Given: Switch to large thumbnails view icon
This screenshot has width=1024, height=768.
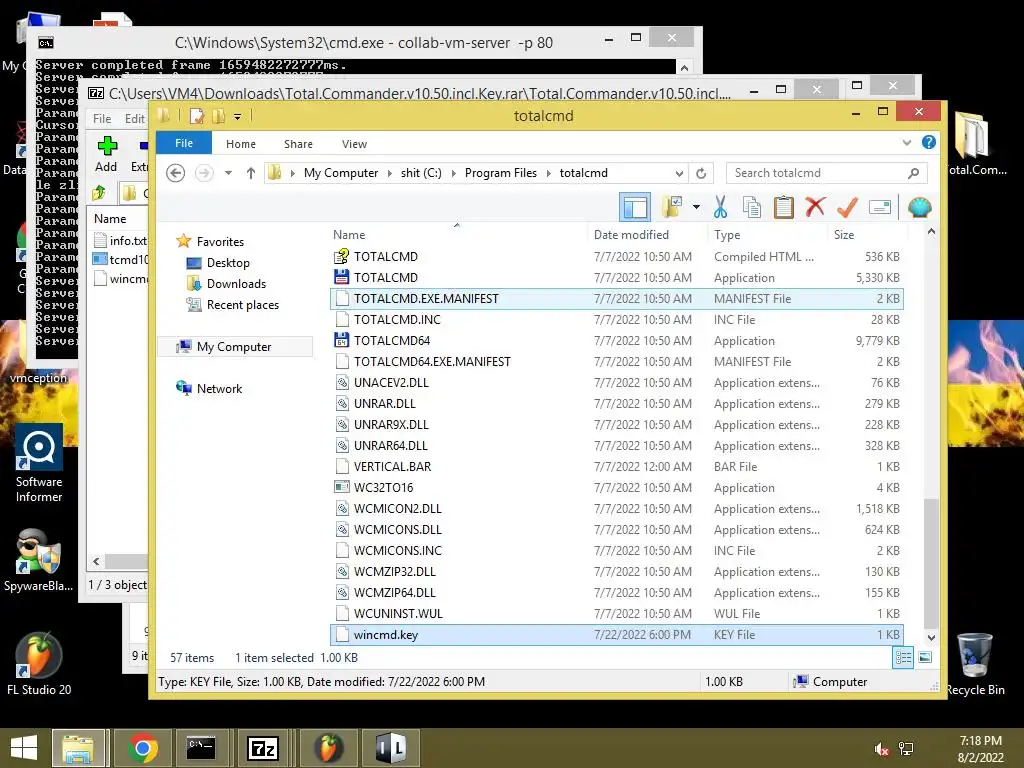Looking at the screenshot, I should [x=925, y=658].
